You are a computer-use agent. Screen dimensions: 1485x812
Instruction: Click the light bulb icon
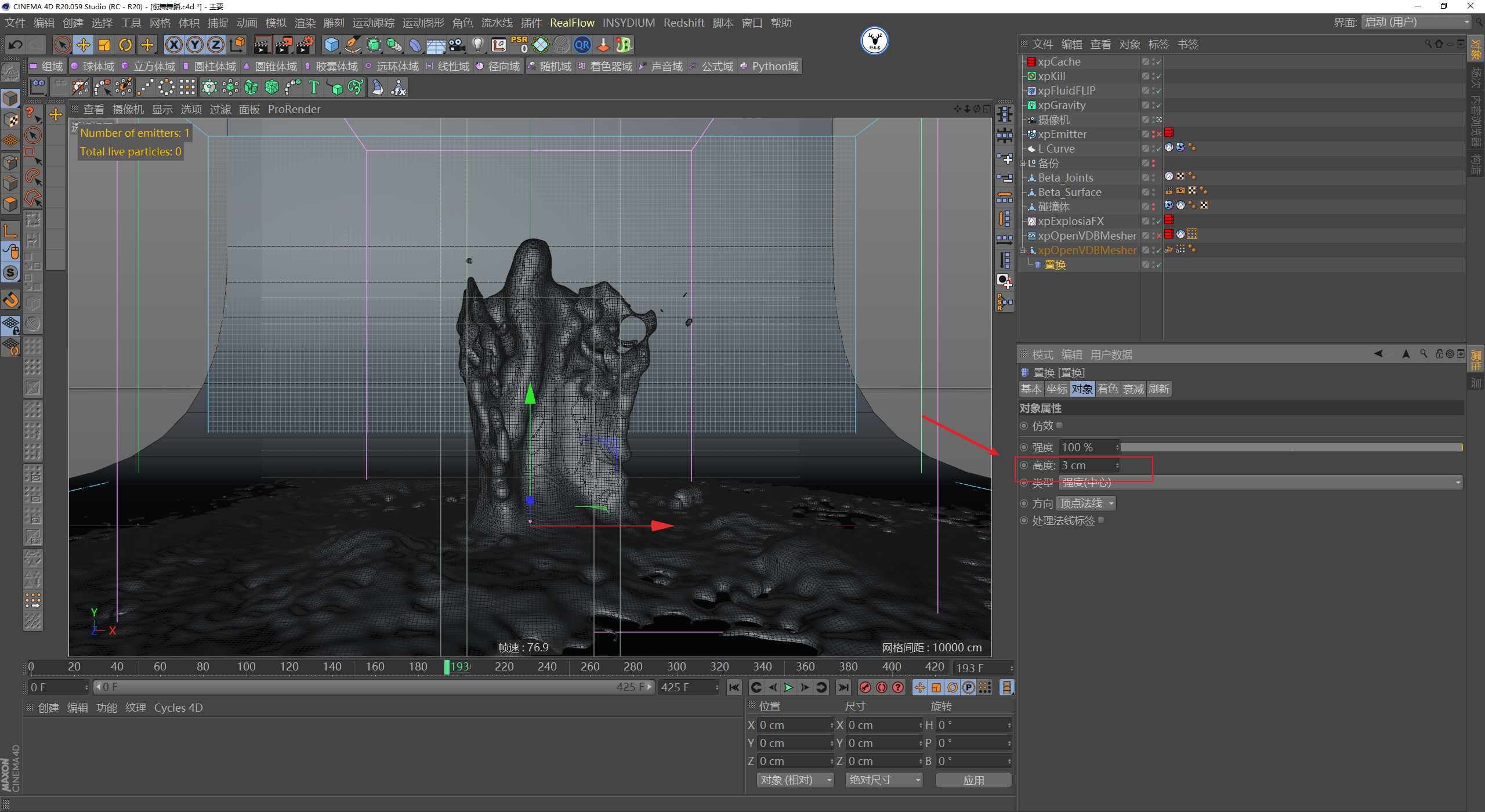[x=477, y=45]
